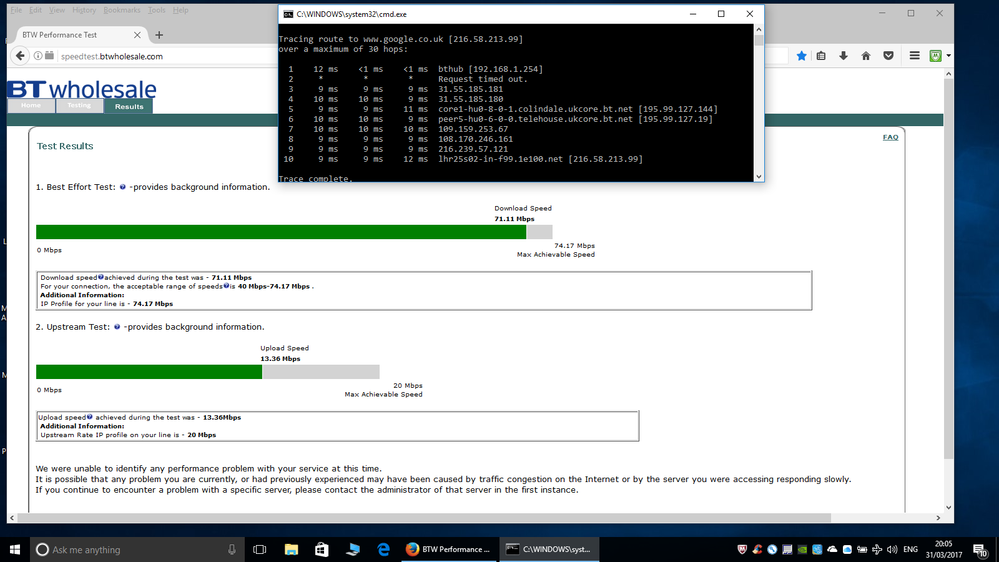Viewport: 999px width, 562px height.
Task: Click the browser vertical scrollbar
Action: click(948, 268)
